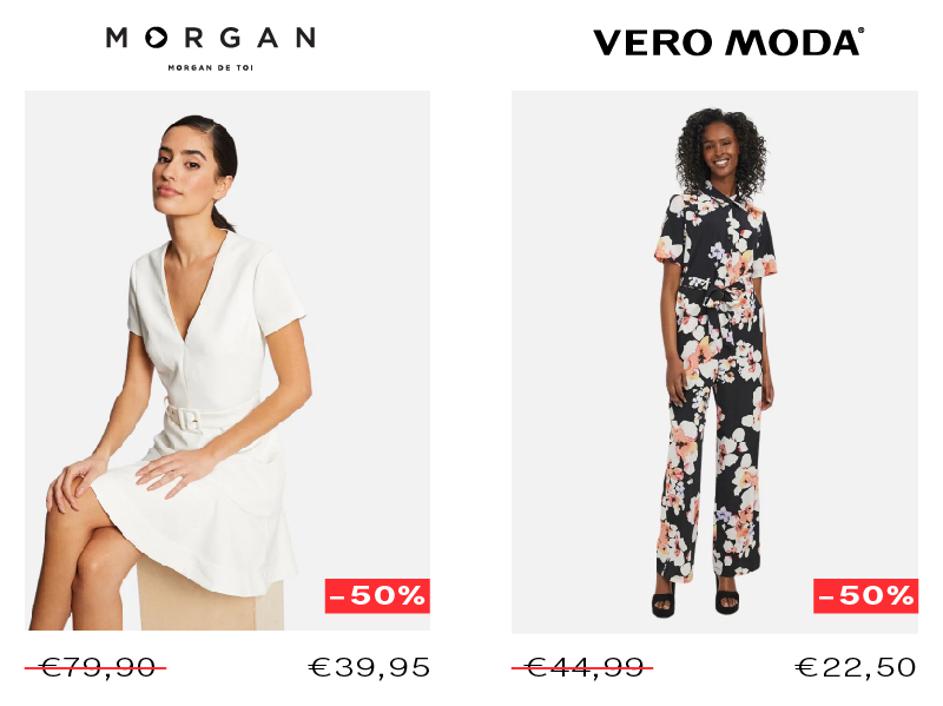This screenshot has height=706, width=943.
Task: Open the floral Vero Moda jumpsuit image
Action: tap(714, 361)
